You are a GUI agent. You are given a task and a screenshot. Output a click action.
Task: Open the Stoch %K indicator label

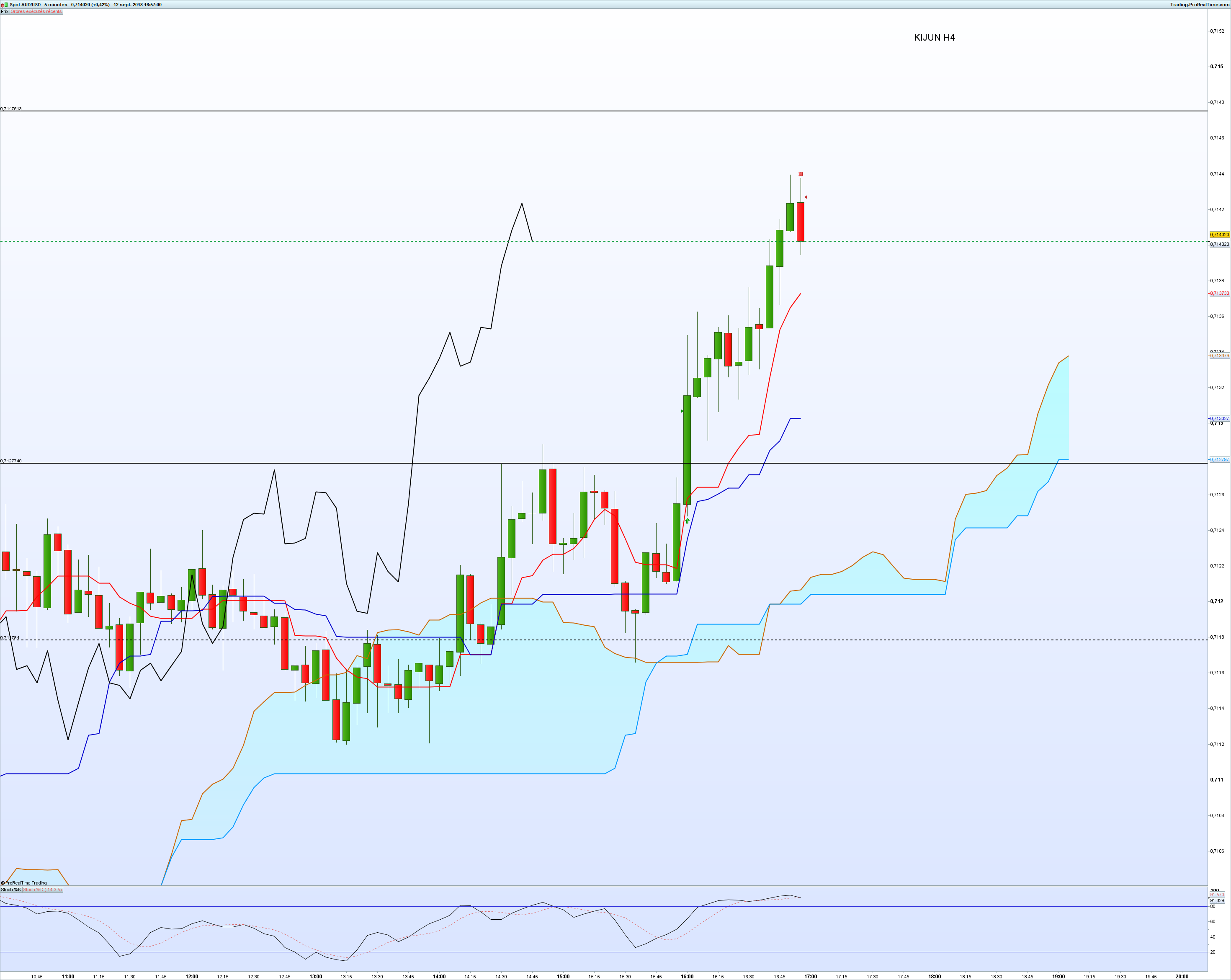coord(11,890)
